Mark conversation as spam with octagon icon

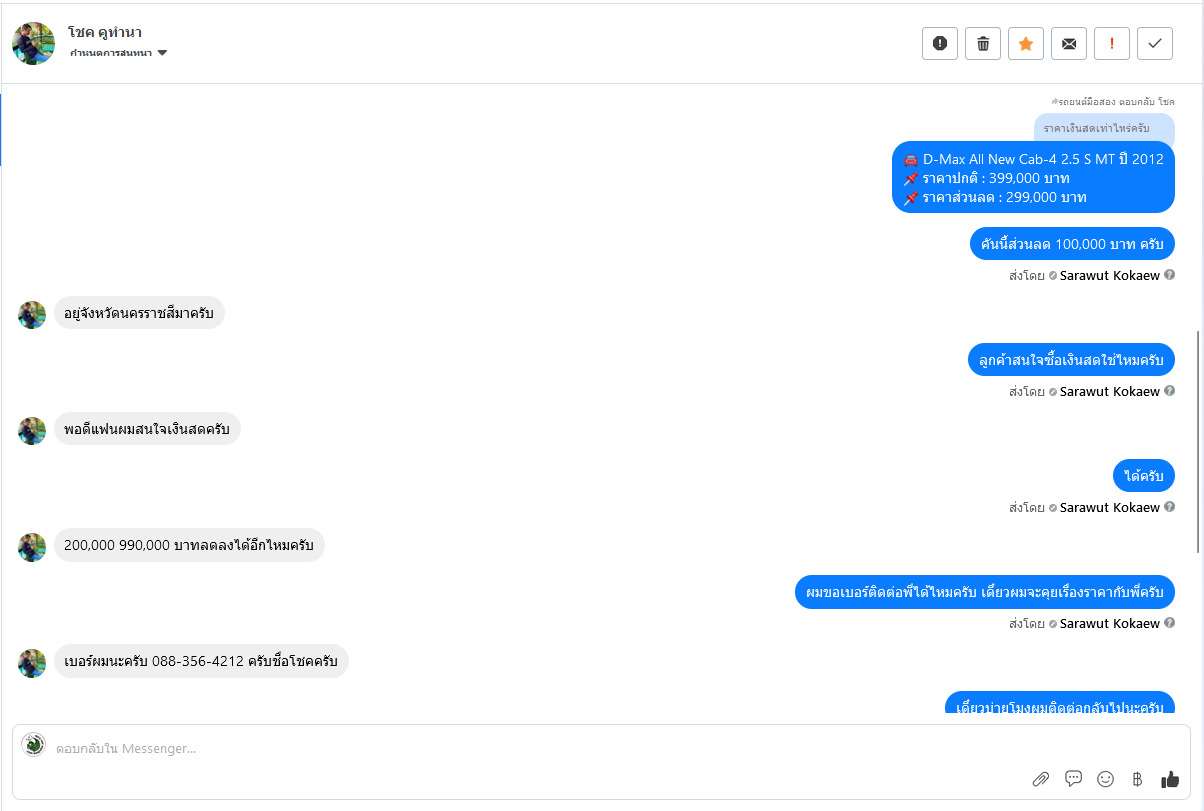click(x=940, y=43)
